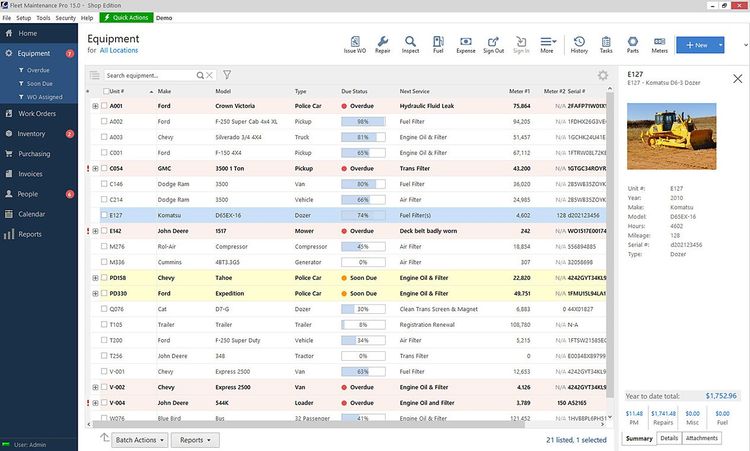Click the Parts toolbar icon
Screen dimensions: 750x451
[633, 43]
